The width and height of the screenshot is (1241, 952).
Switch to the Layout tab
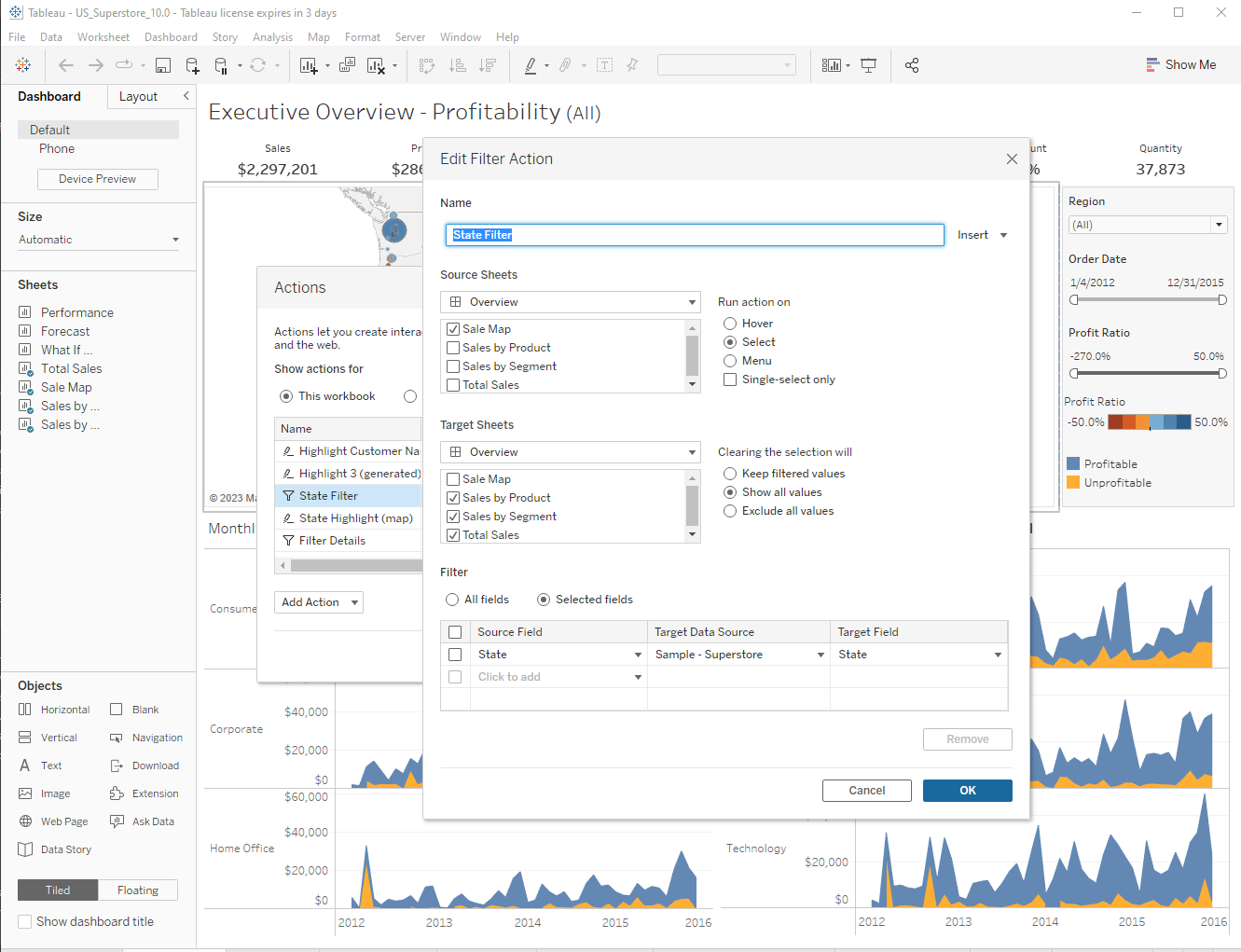tap(138, 96)
